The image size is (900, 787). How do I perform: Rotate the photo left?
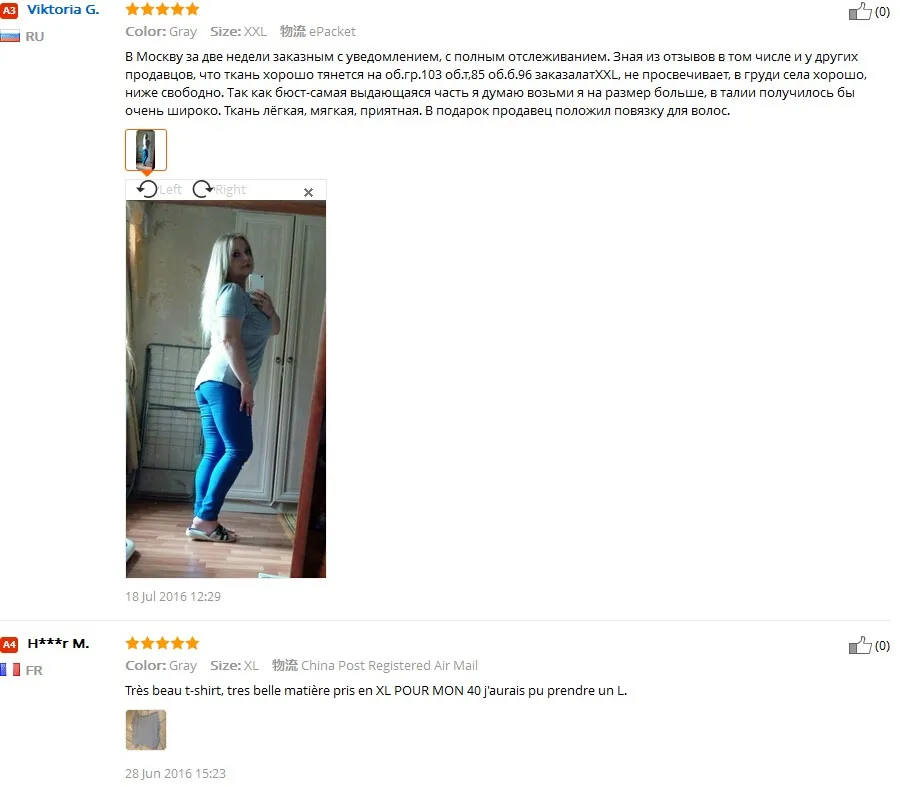148,189
